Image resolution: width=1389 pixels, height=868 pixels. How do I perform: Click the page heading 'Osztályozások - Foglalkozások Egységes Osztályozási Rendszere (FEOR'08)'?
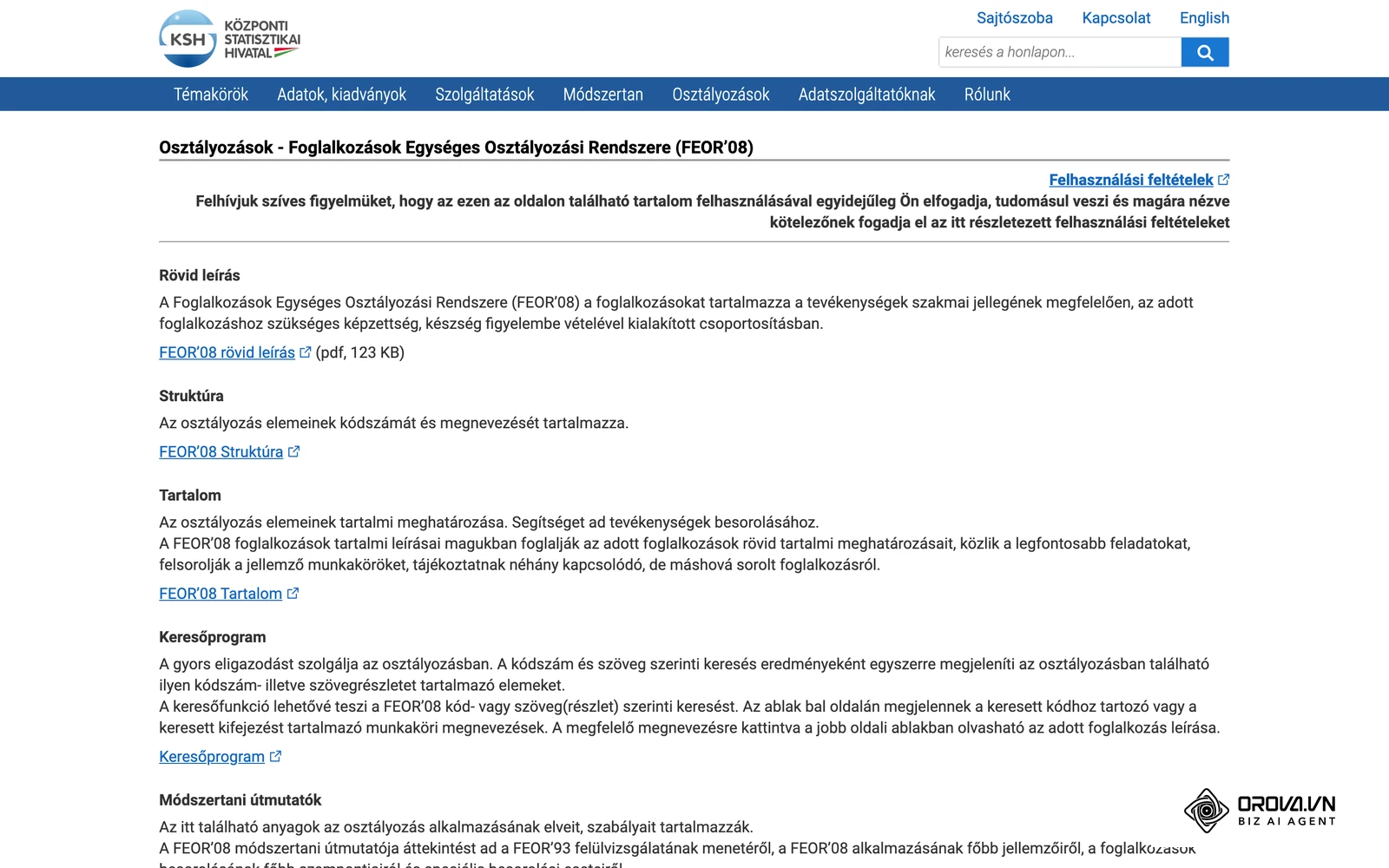pyautogui.click(x=456, y=148)
